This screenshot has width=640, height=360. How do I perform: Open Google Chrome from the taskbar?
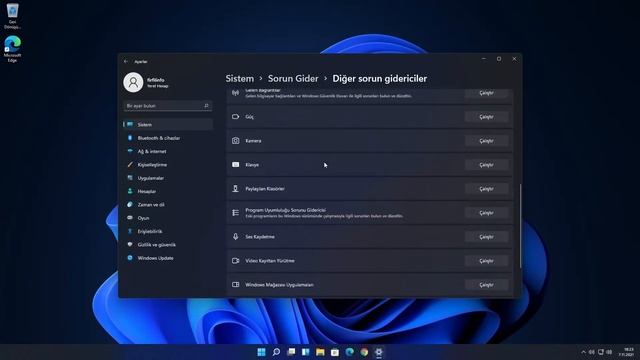(364, 352)
